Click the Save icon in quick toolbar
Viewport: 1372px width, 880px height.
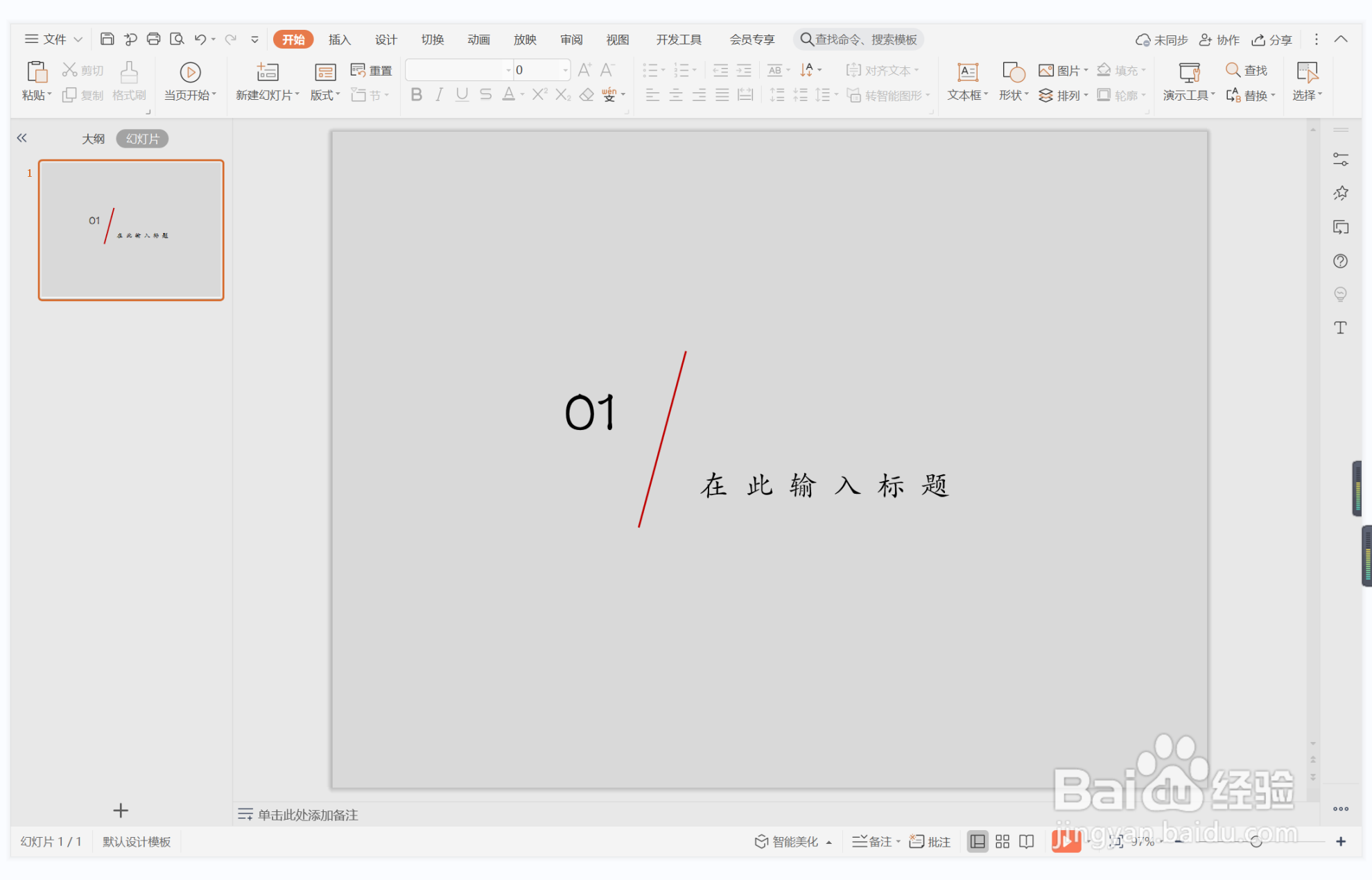click(107, 39)
